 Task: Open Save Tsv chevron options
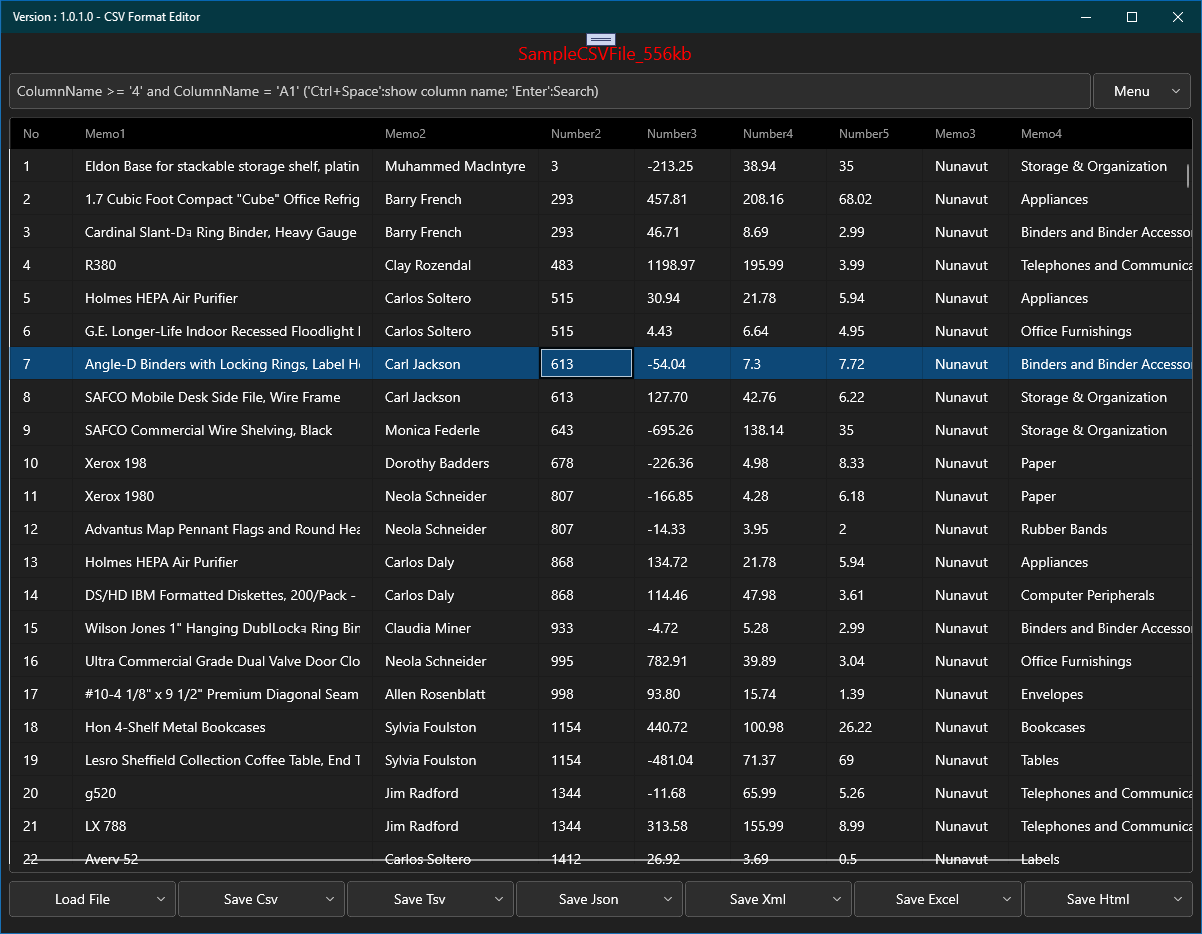[499, 899]
